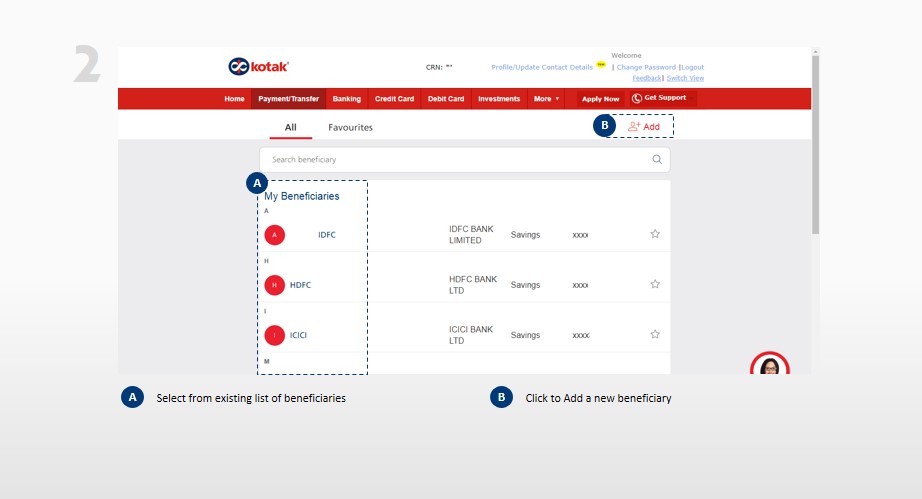This screenshot has height=499, width=922.
Task: Mark IDFC beneficiary as favourite star
Action: [x=655, y=234]
